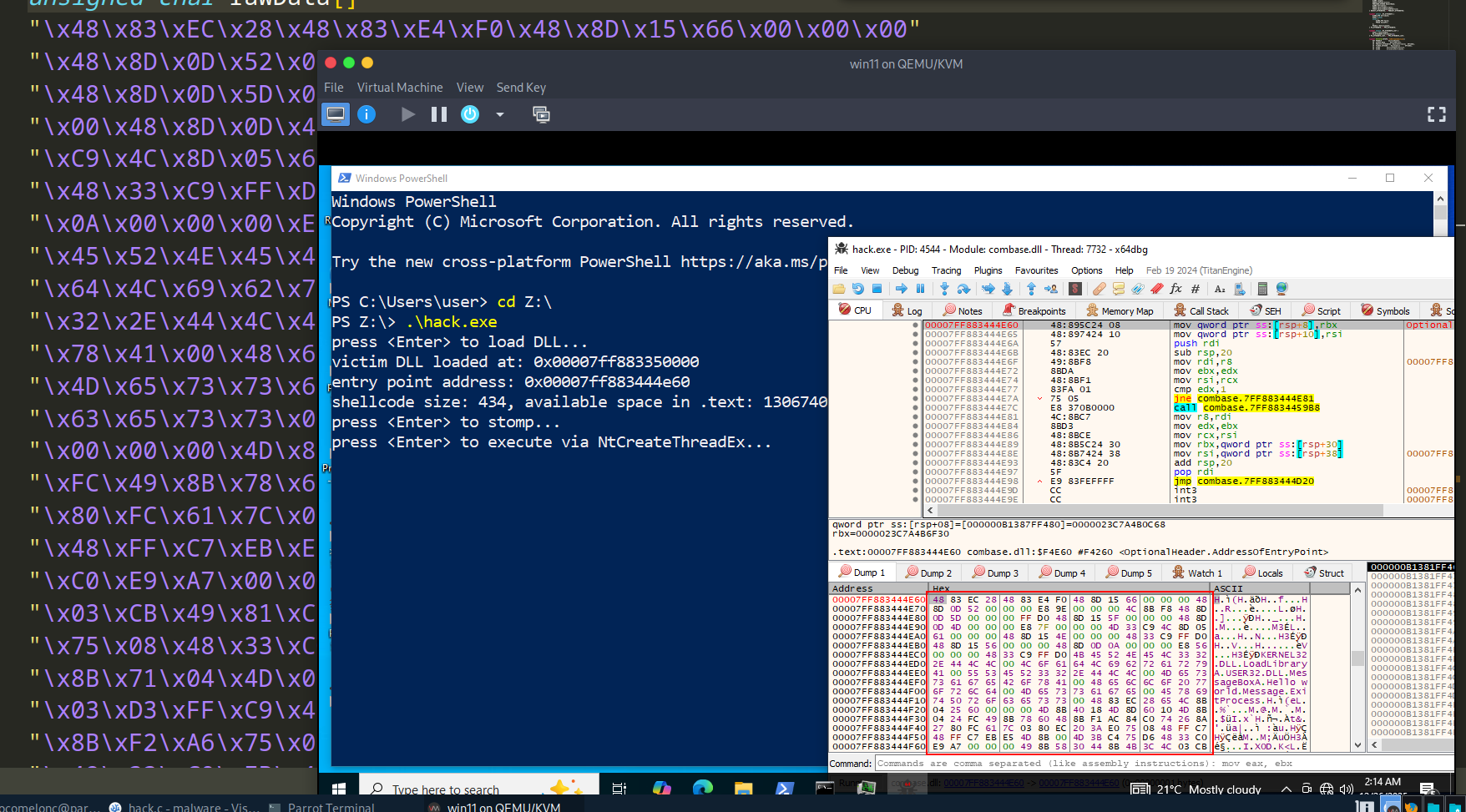Image resolution: width=1466 pixels, height=812 pixels.
Task: Click x64dbg Run arrow icon
Action: (x=902, y=289)
